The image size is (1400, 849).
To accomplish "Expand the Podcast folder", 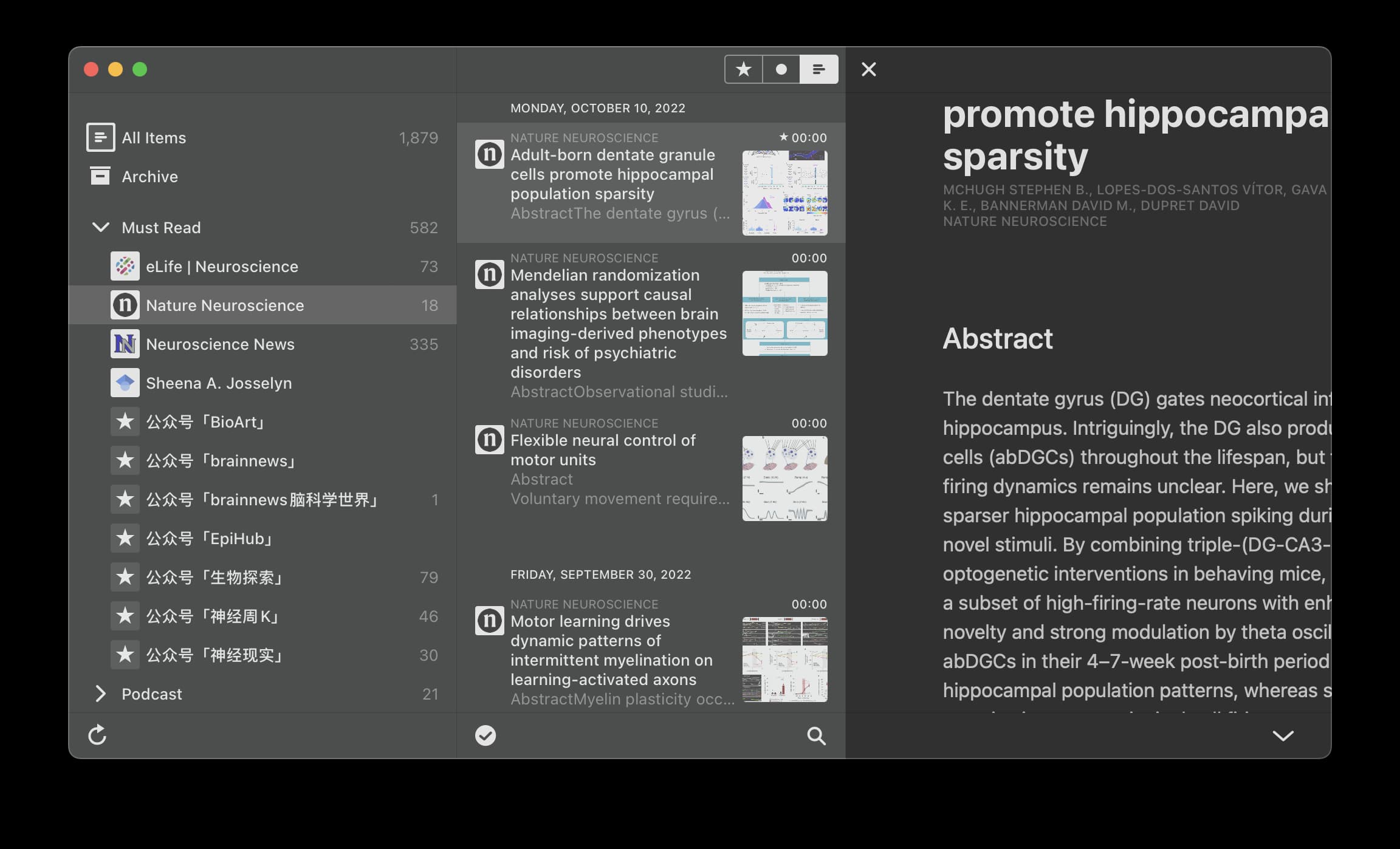I will (100, 694).
